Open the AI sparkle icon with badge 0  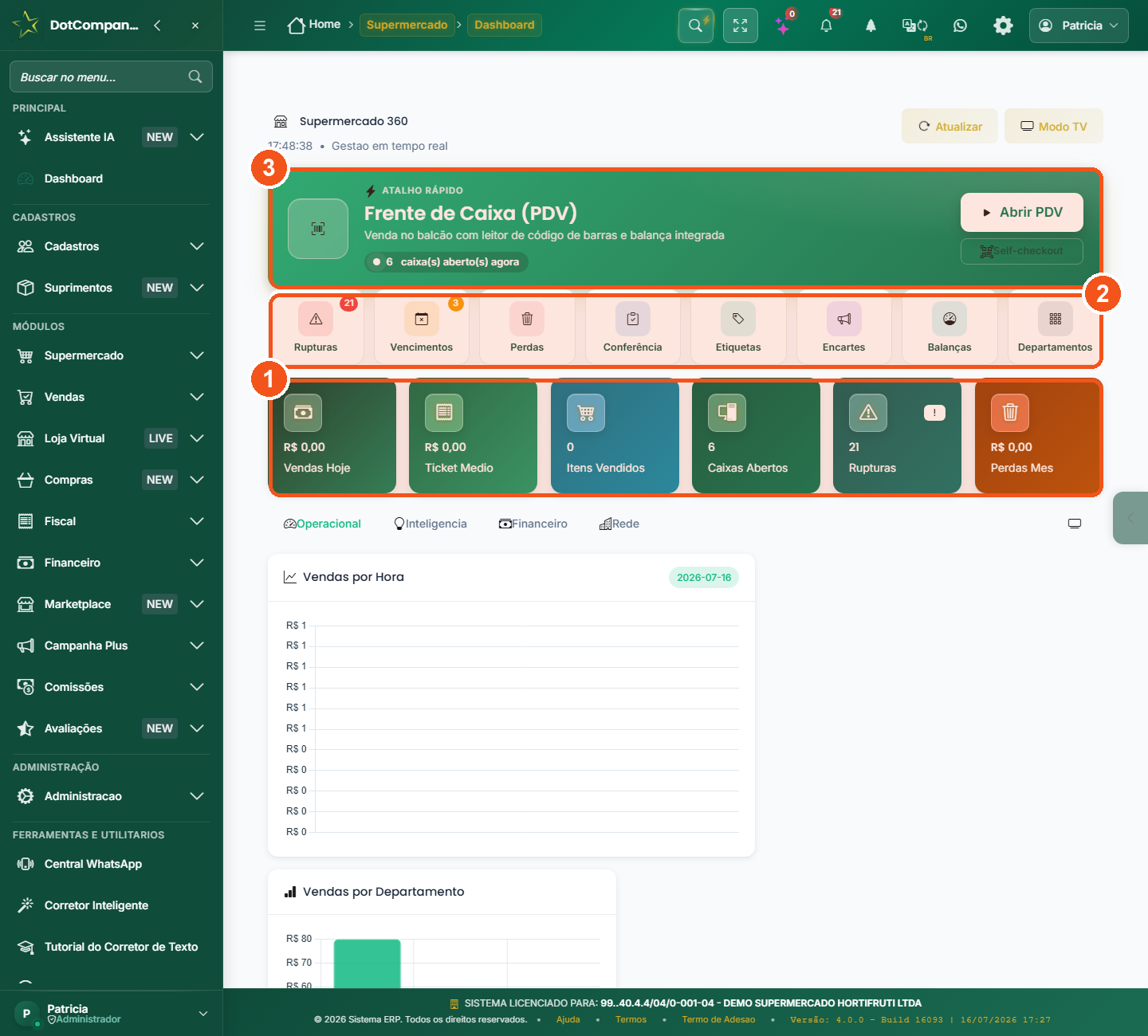(x=784, y=26)
